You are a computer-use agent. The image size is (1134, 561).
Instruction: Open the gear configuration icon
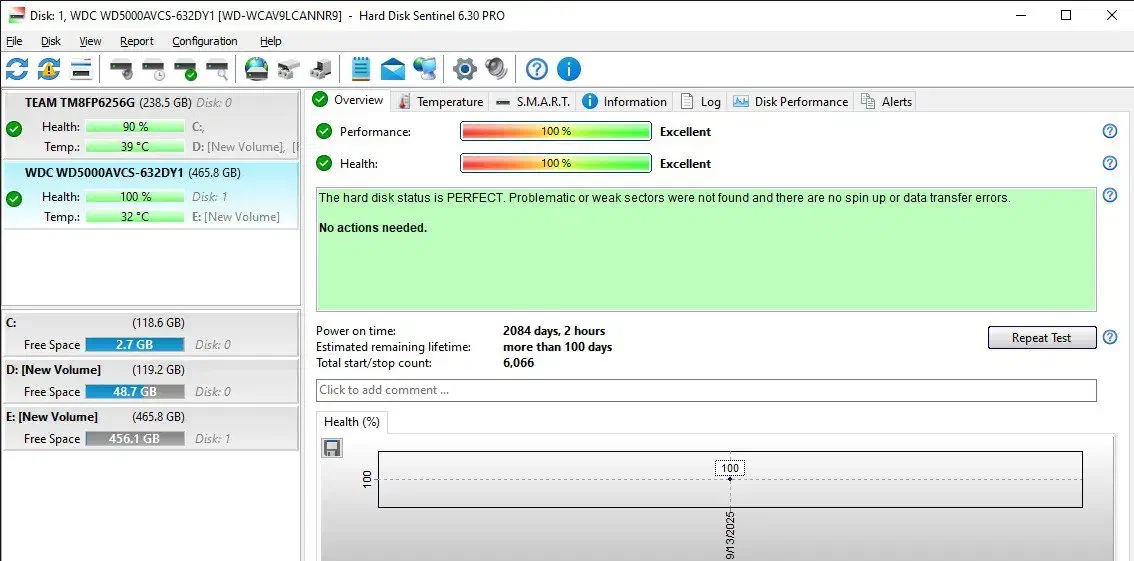pos(465,69)
